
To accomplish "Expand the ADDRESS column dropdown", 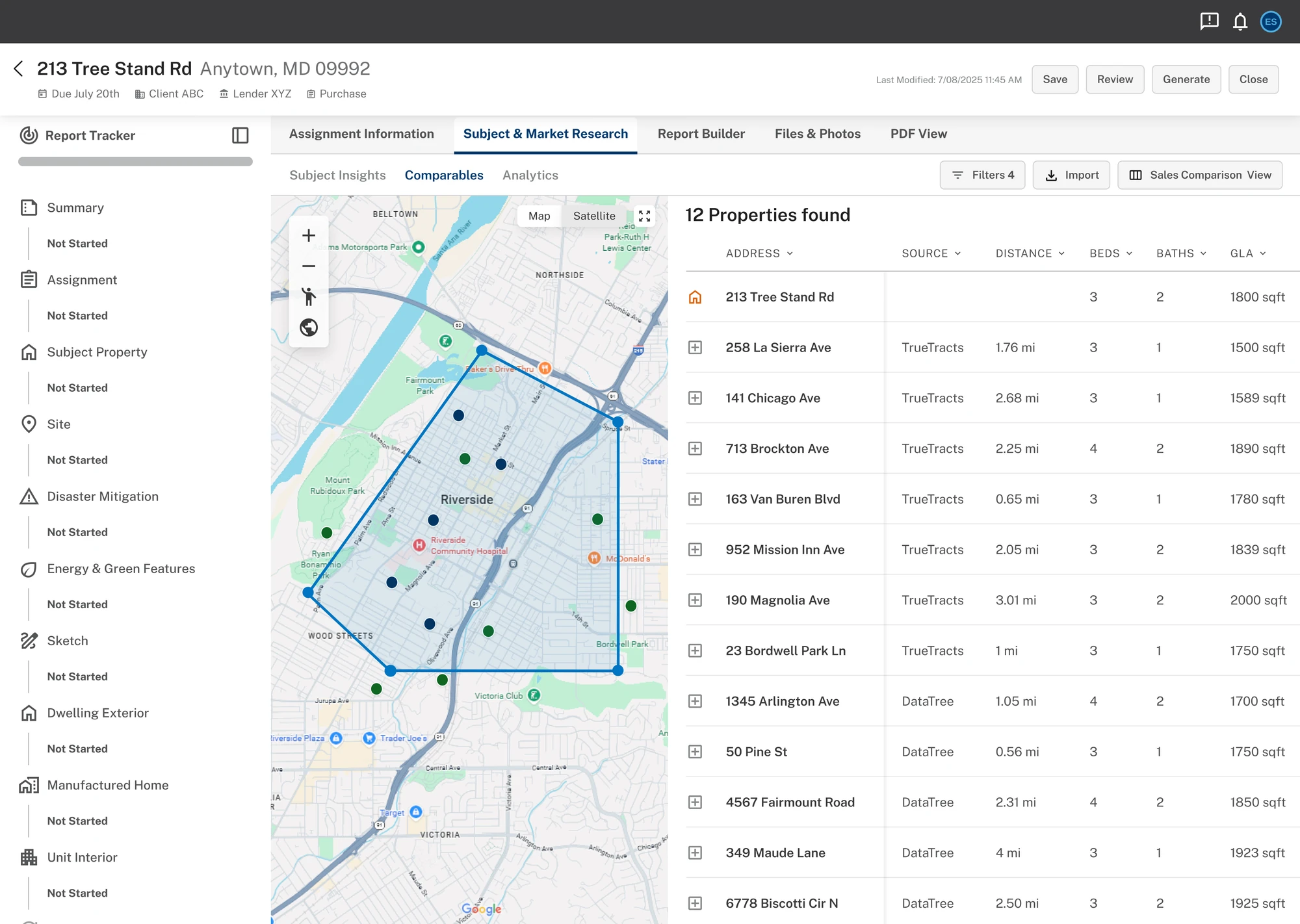I will [x=790, y=253].
